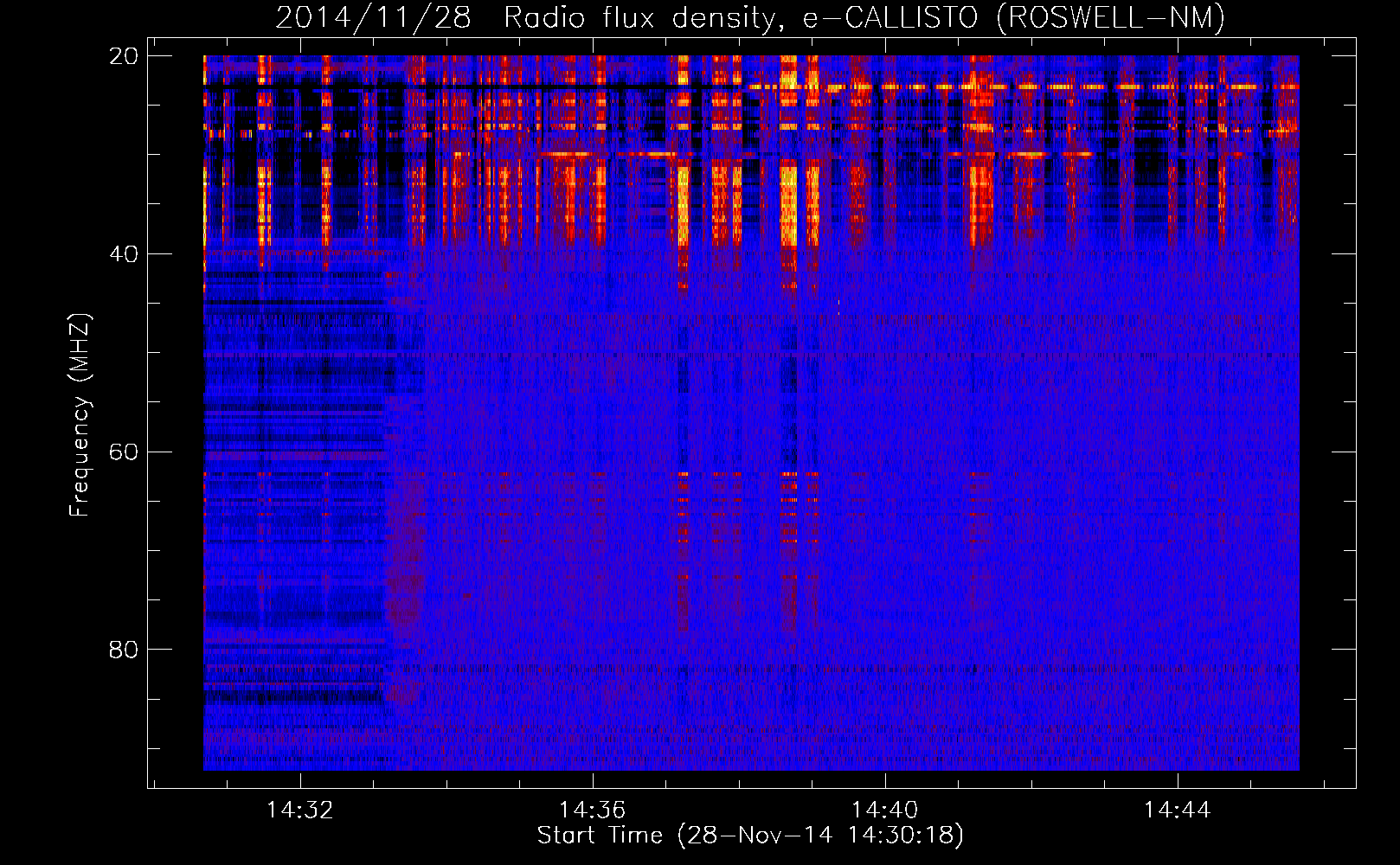1400x865 pixels.
Task: Click the plot title mentioning e-CALLISTO (ROSWELL-NM)
Action: tap(750, 18)
